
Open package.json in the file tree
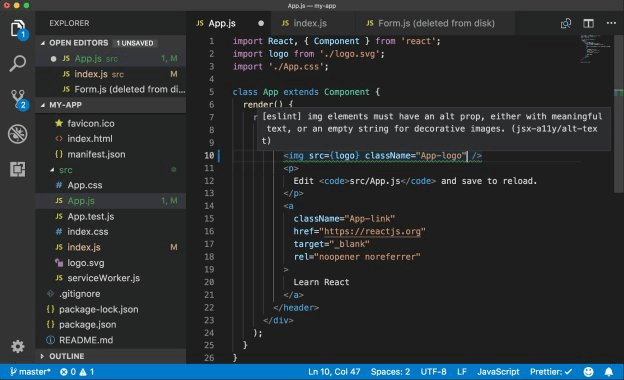point(111,325)
